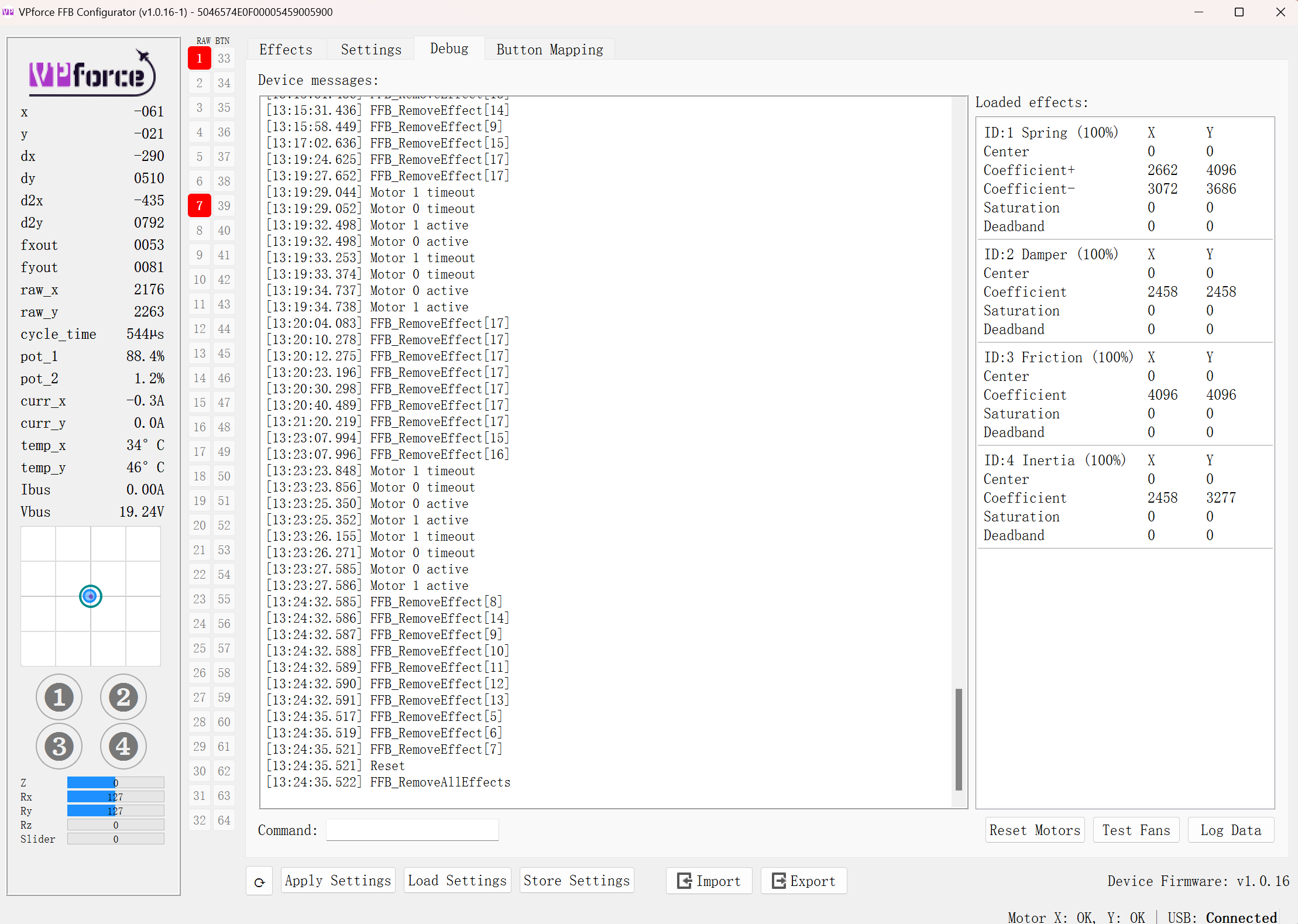Click the VPforce logo
Viewport: 1298px width, 924px height.
92,74
